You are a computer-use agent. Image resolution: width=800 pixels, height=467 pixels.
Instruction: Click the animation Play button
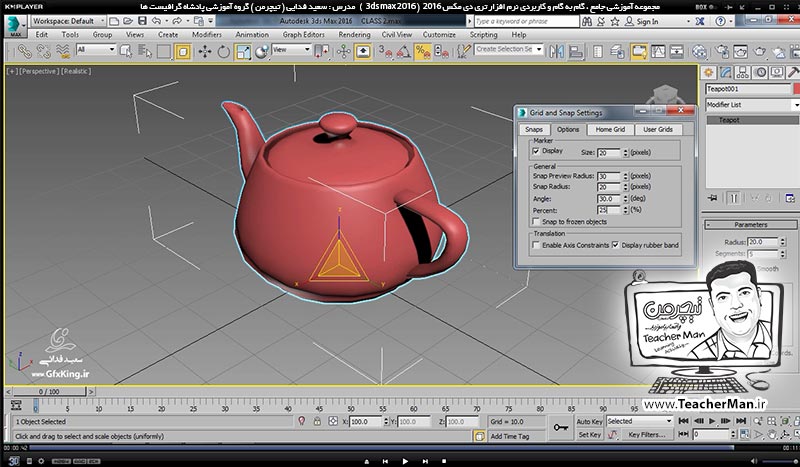point(712,421)
